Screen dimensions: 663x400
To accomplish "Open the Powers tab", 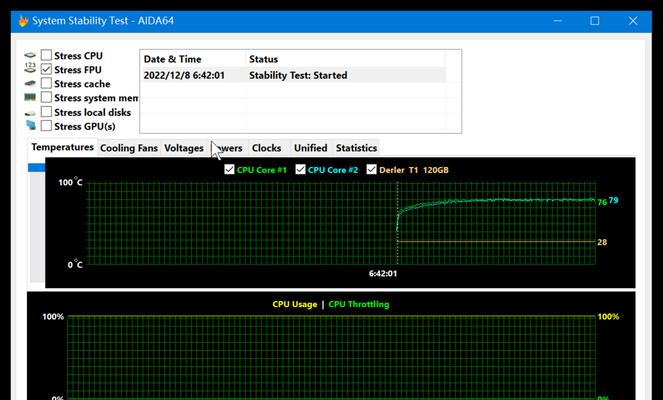I will pos(228,148).
